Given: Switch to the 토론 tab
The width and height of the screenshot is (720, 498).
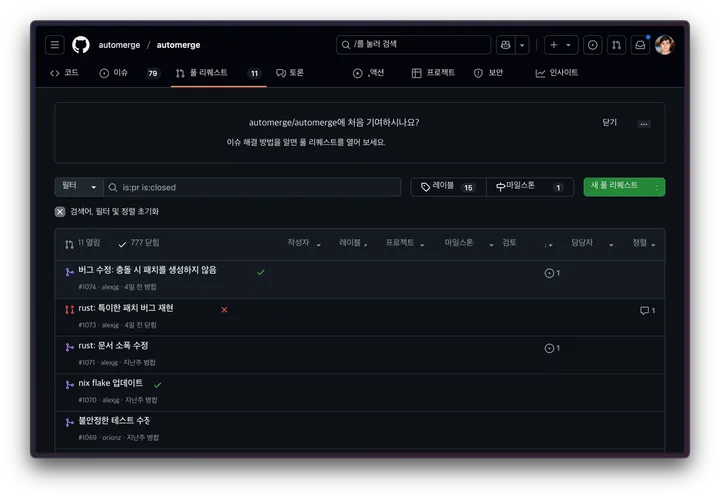Looking at the screenshot, I should pyautogui.click(x=290, y=73).
